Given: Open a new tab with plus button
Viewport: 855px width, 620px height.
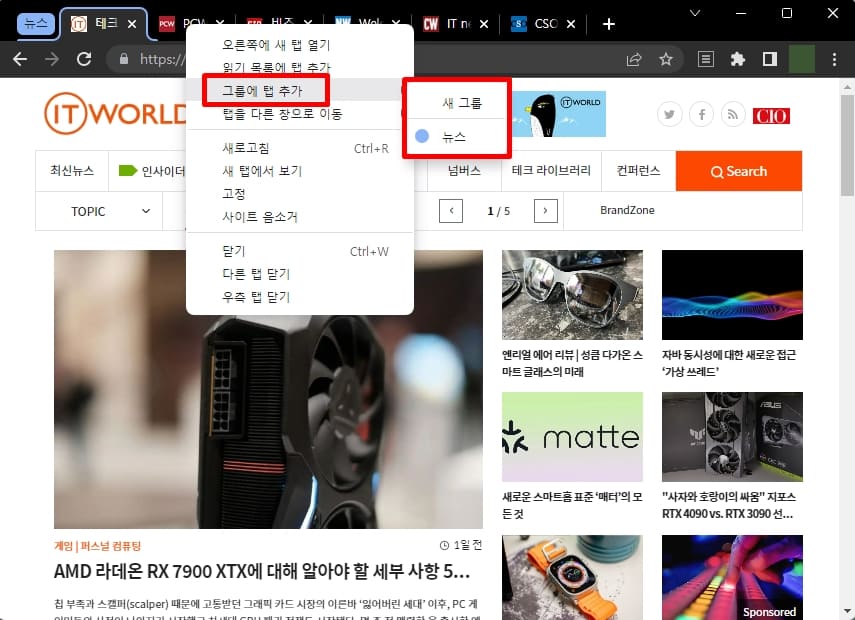Looking at the screenshot, I should click(x=609, y=24).
